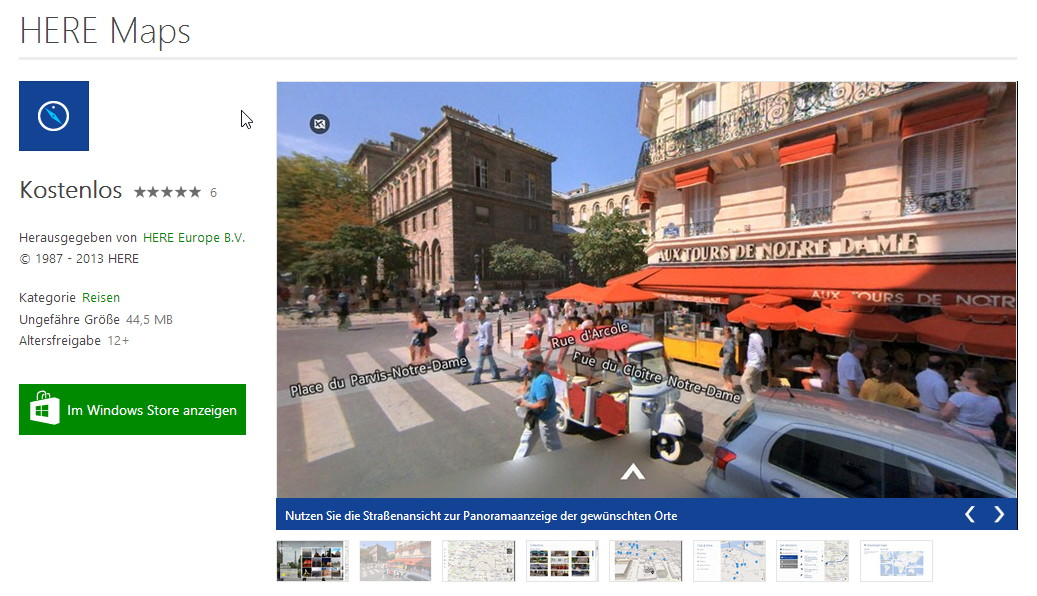The height and width of the screenshot is (596, 1037).
Task: Click the large Paris street view screenshot
Action: (646, 290)
